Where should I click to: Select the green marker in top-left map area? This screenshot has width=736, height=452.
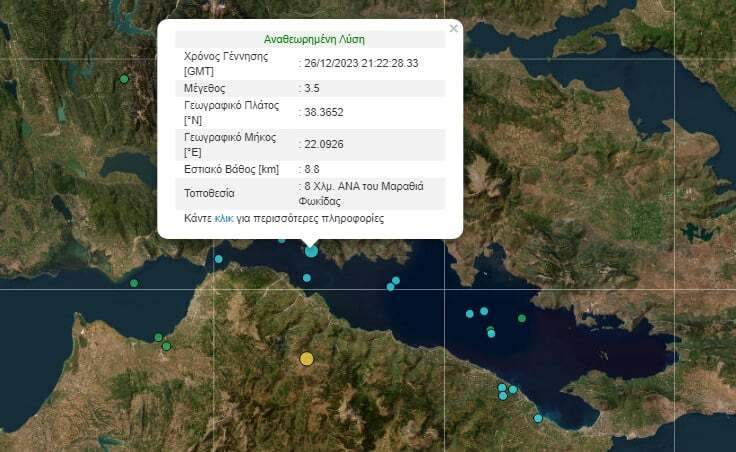(x=124, y=79)
